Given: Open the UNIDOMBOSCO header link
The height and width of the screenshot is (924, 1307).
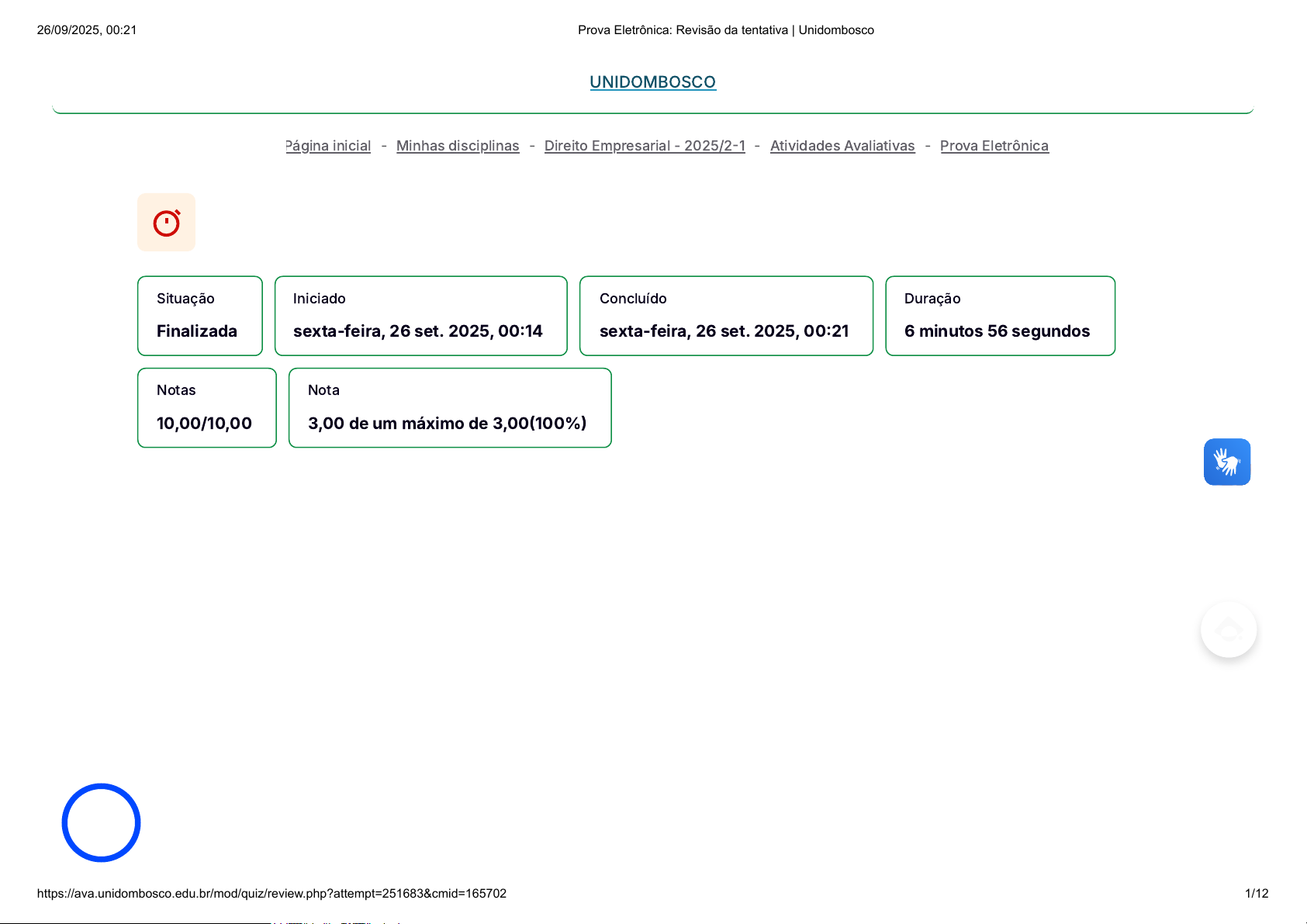Looking at the screenshot, I should click(652, 82).
